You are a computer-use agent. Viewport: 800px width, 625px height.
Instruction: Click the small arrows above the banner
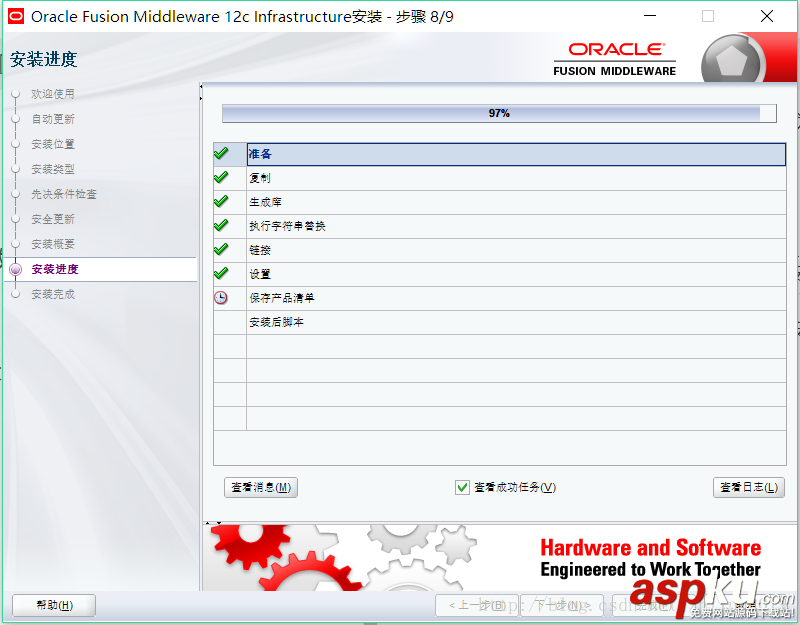213,522
